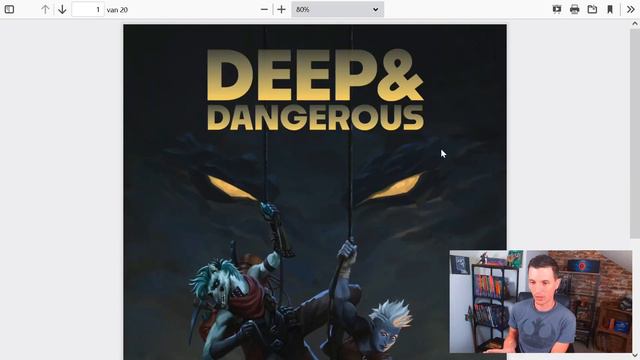This screenshot has height=360, width=640.
Task: Open a file with the folder icon
Action: point(592,9)
